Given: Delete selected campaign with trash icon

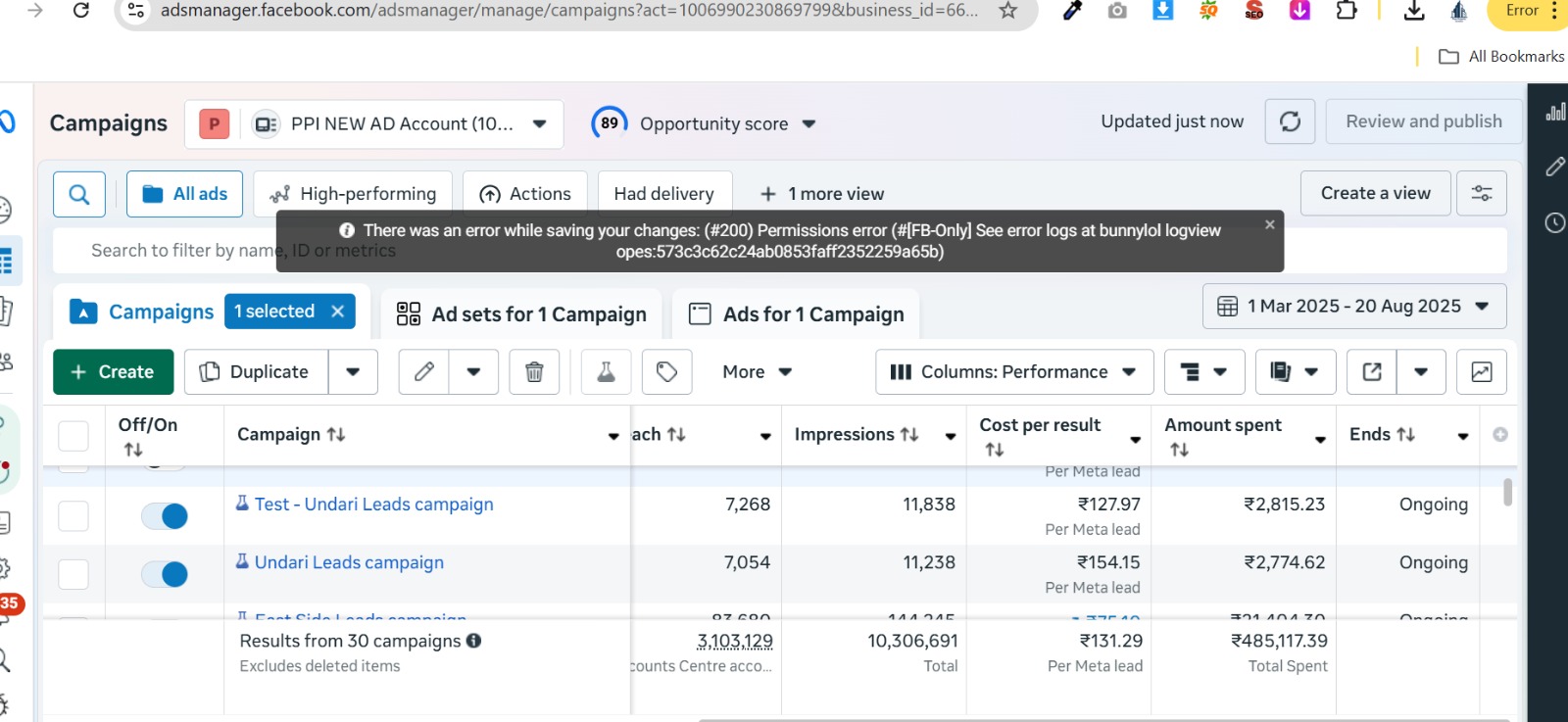Looking at the screenshot, I should (534, 372).
